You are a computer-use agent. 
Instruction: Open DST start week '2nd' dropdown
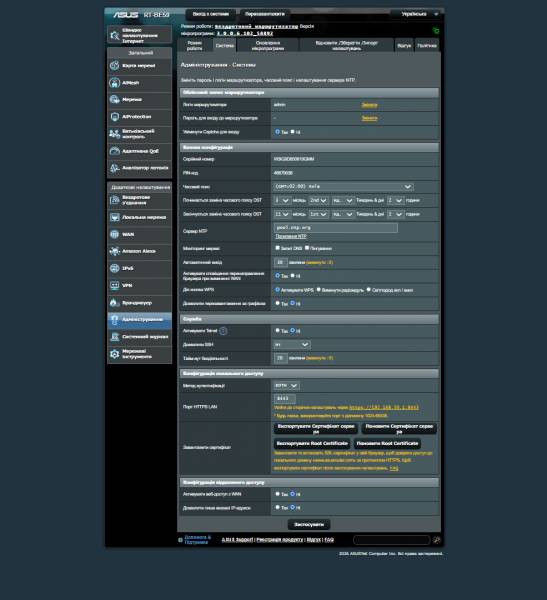318,201
